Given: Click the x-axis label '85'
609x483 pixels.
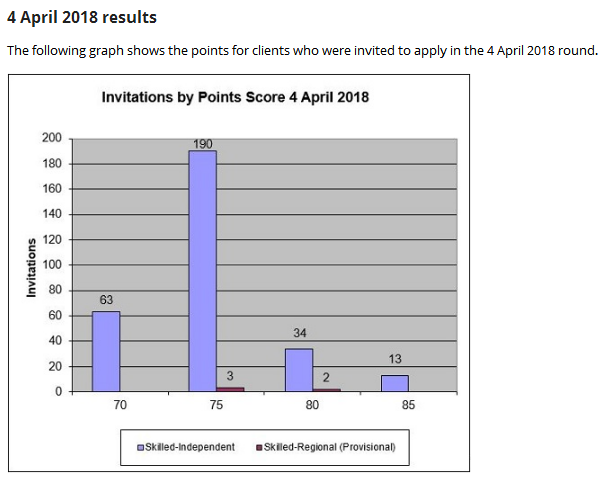Looking at the screenshot, I should (x=408, y=405).
